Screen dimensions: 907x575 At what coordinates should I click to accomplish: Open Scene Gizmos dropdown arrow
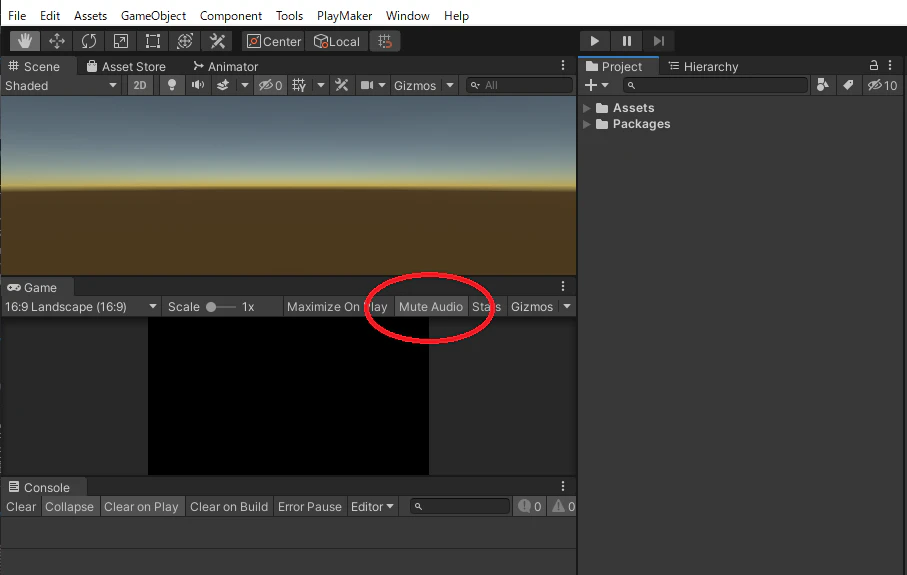tap(450, 86)
